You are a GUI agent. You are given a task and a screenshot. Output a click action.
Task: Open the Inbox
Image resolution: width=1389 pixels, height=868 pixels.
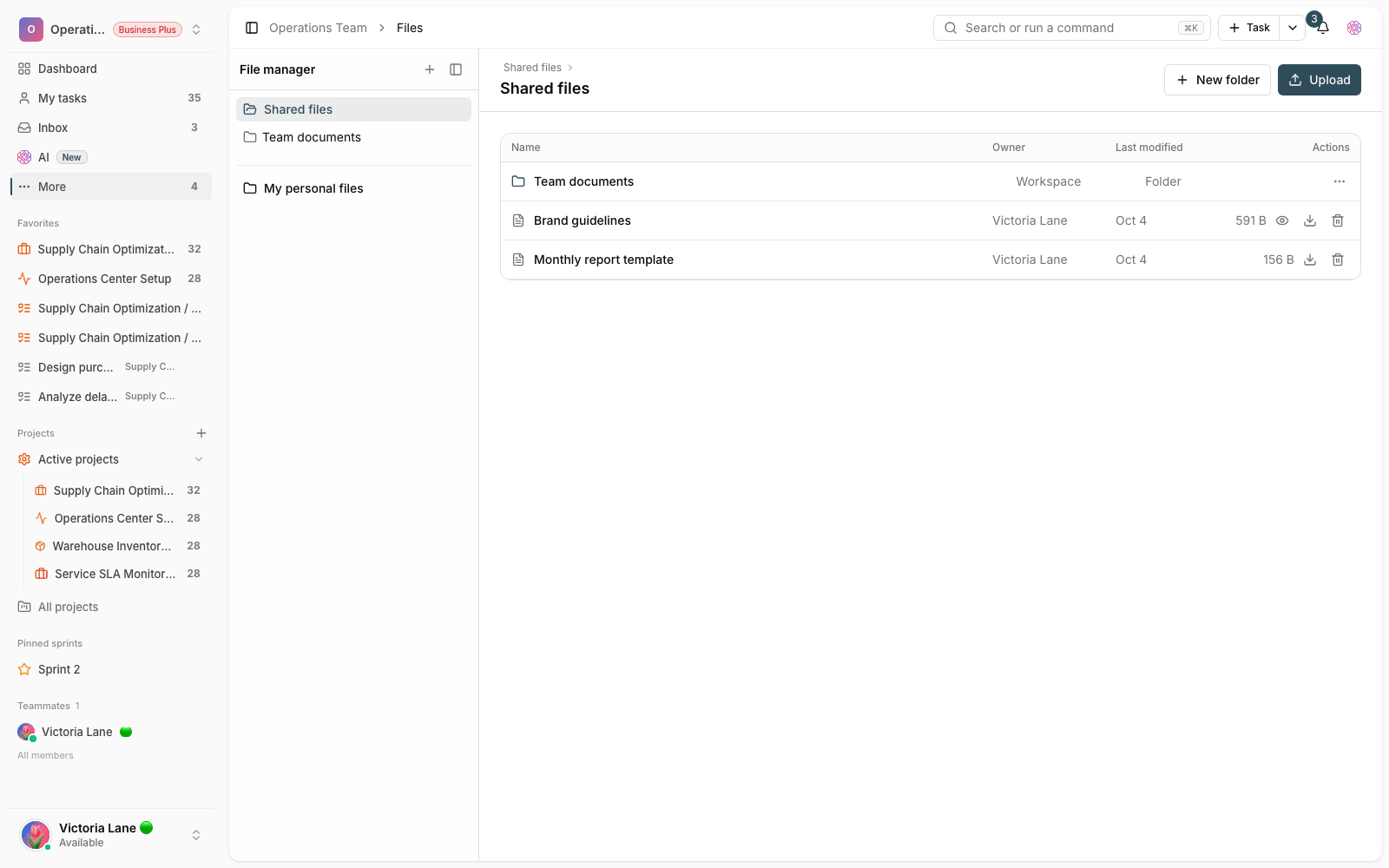point(111,128)
